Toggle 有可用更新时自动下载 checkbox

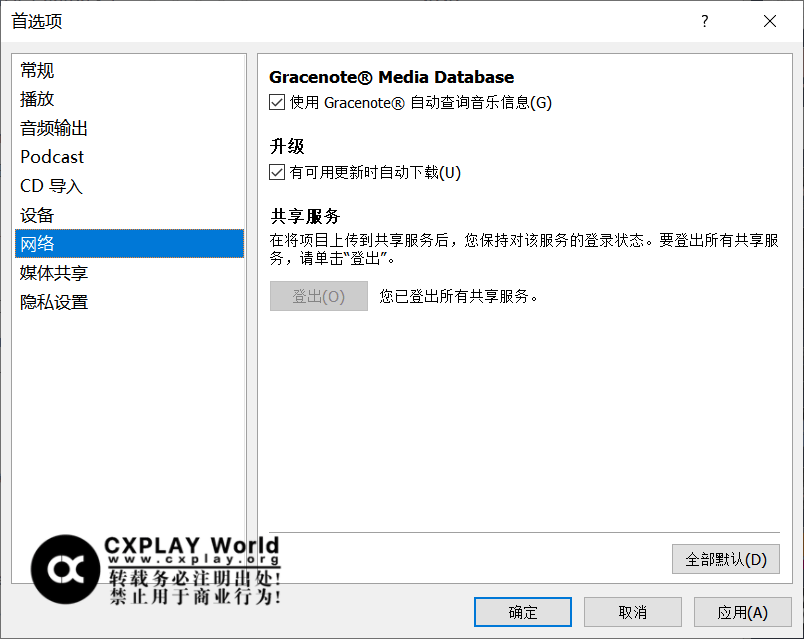click(277, 172)
